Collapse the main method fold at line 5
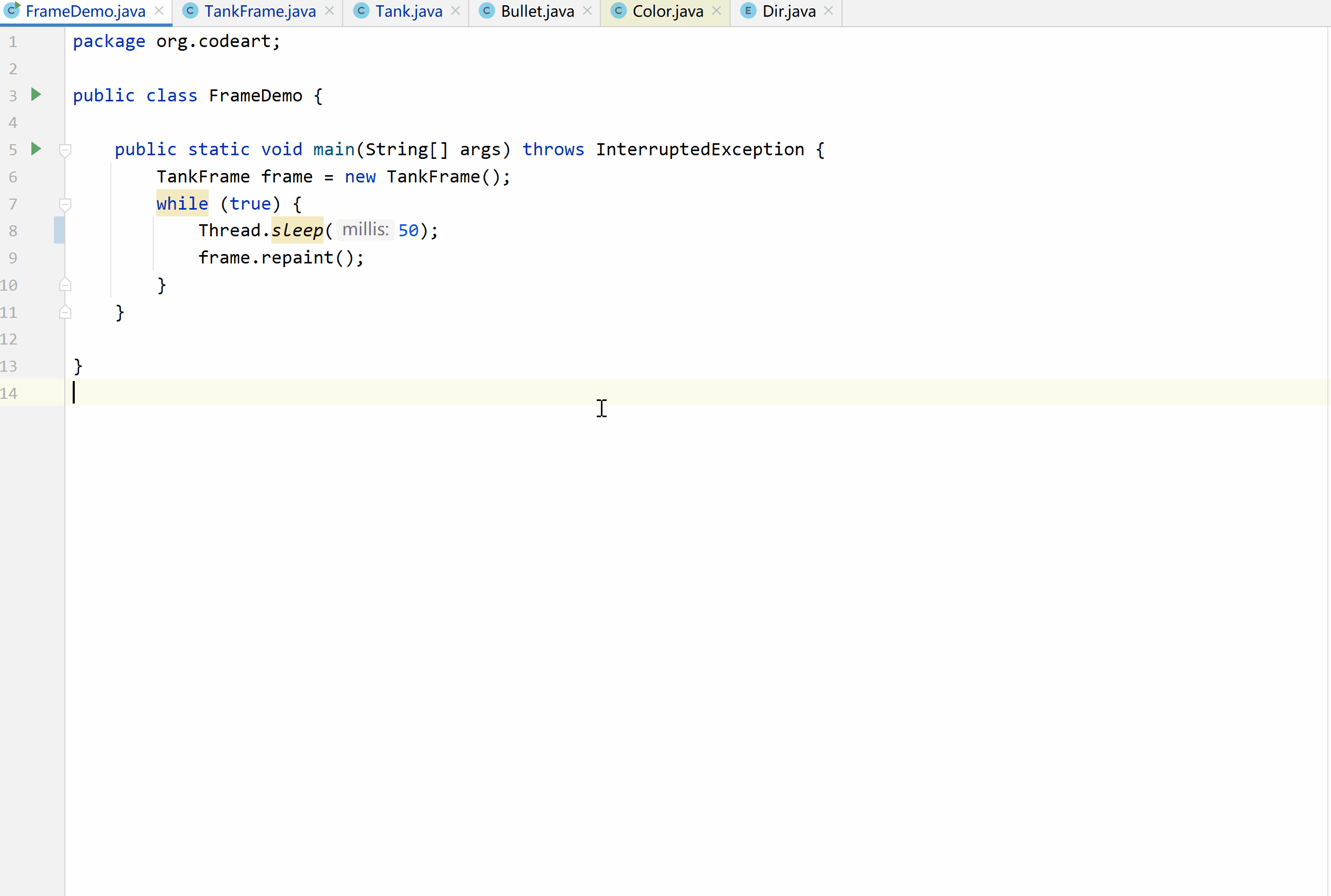 (65, 150)
